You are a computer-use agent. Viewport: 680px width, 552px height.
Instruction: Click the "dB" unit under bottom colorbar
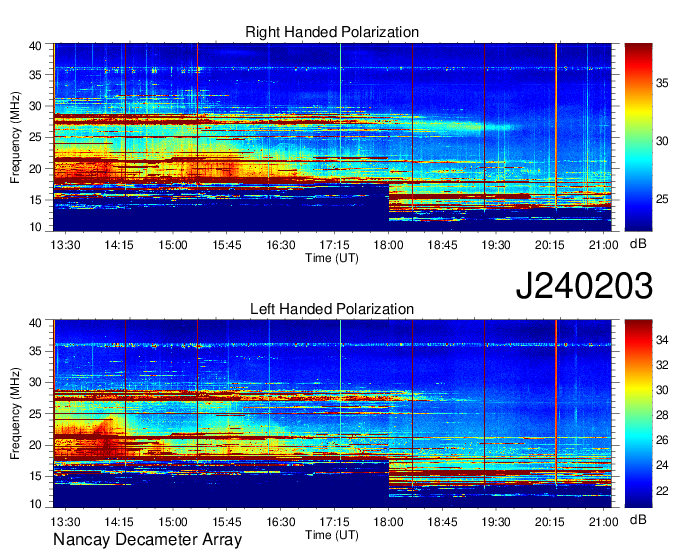click(638, 520)
